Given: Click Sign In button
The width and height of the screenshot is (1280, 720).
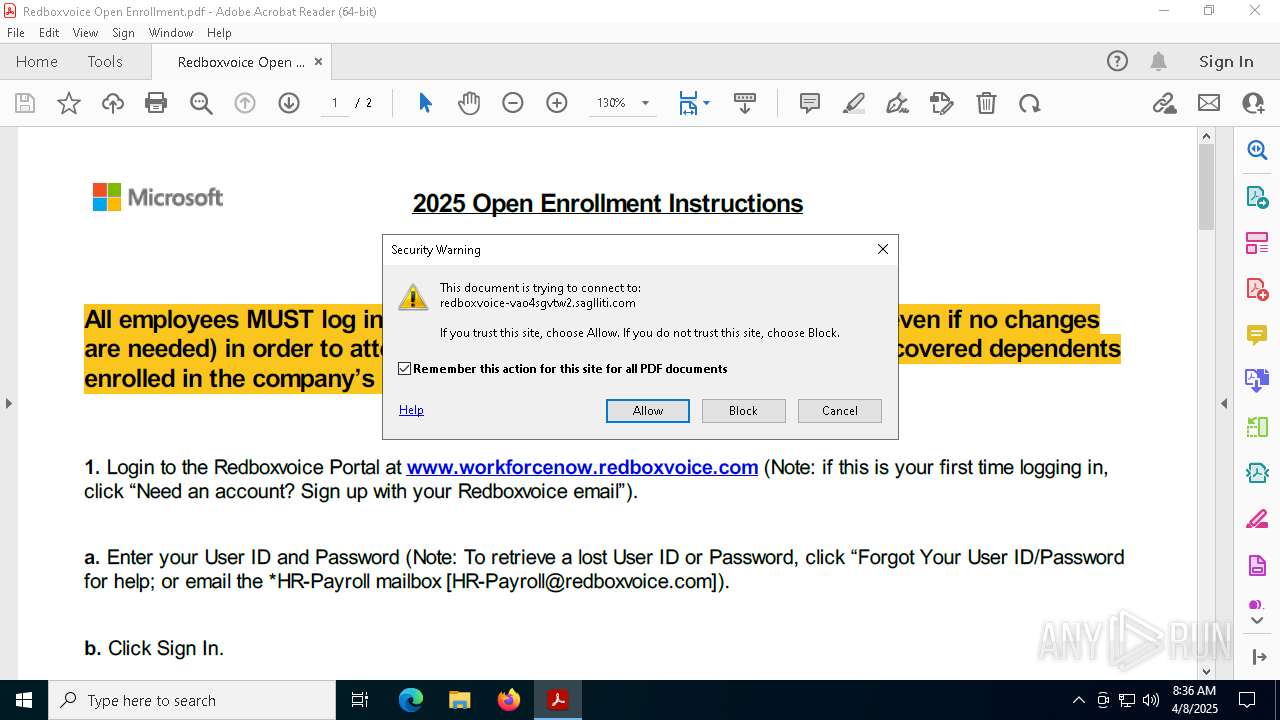Looking at the screenshot, I should (x=1226, y=61).
